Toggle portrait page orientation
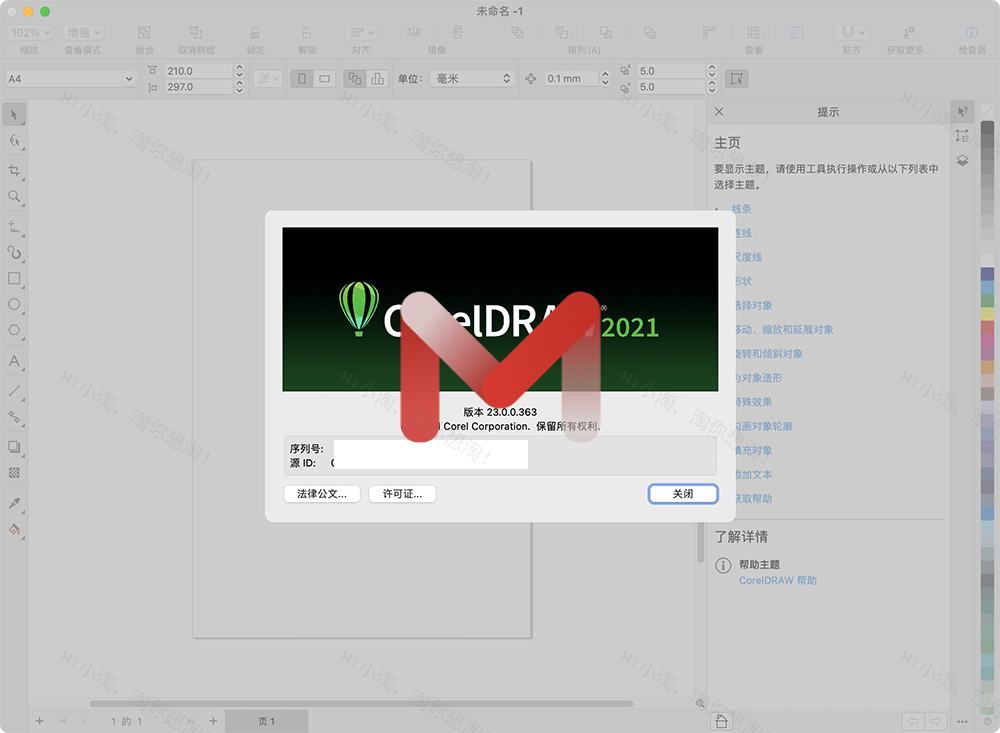This screenshot has height=733, width=1000. [302, 78]
